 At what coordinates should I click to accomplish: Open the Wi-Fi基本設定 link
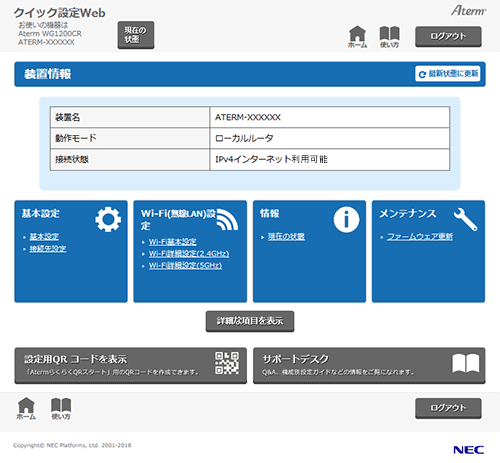click(x=172, y=242)
